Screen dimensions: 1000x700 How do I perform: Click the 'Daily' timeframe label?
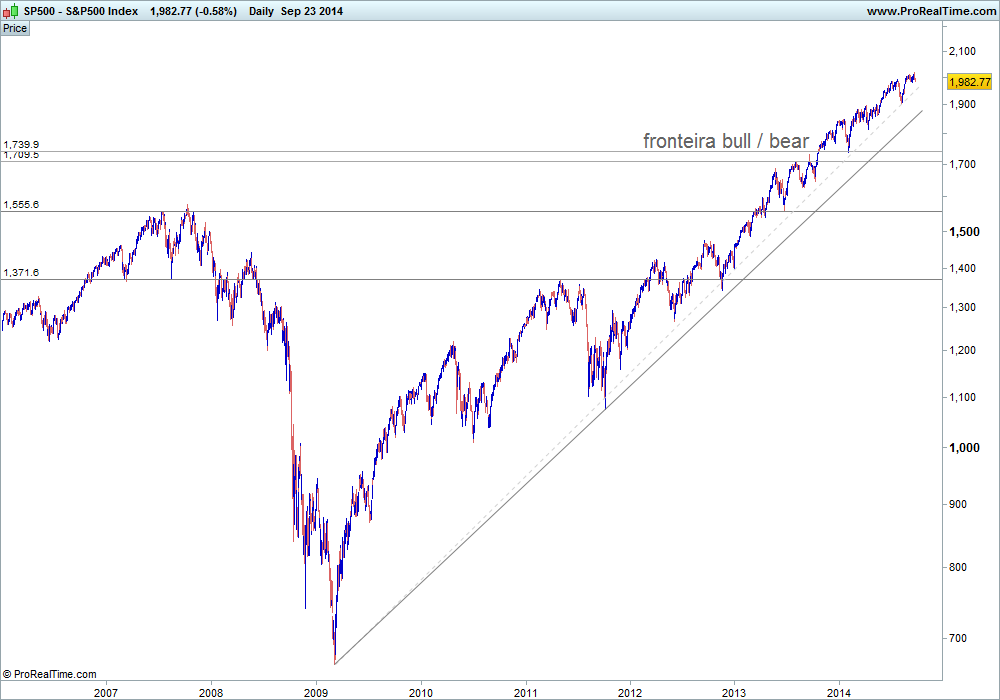(261, 11)
